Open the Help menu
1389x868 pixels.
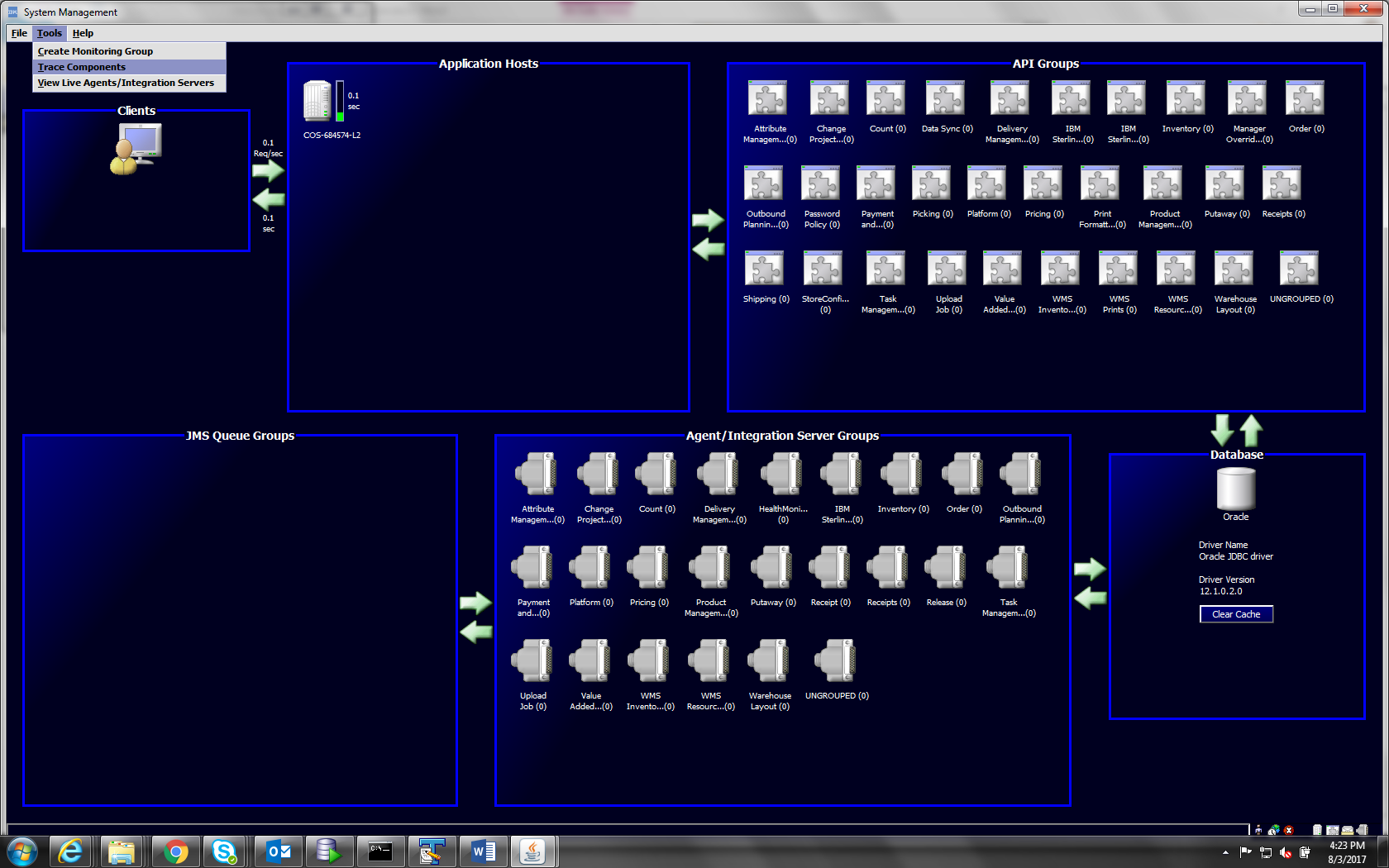pyautogui.click(x=83, y=33)
